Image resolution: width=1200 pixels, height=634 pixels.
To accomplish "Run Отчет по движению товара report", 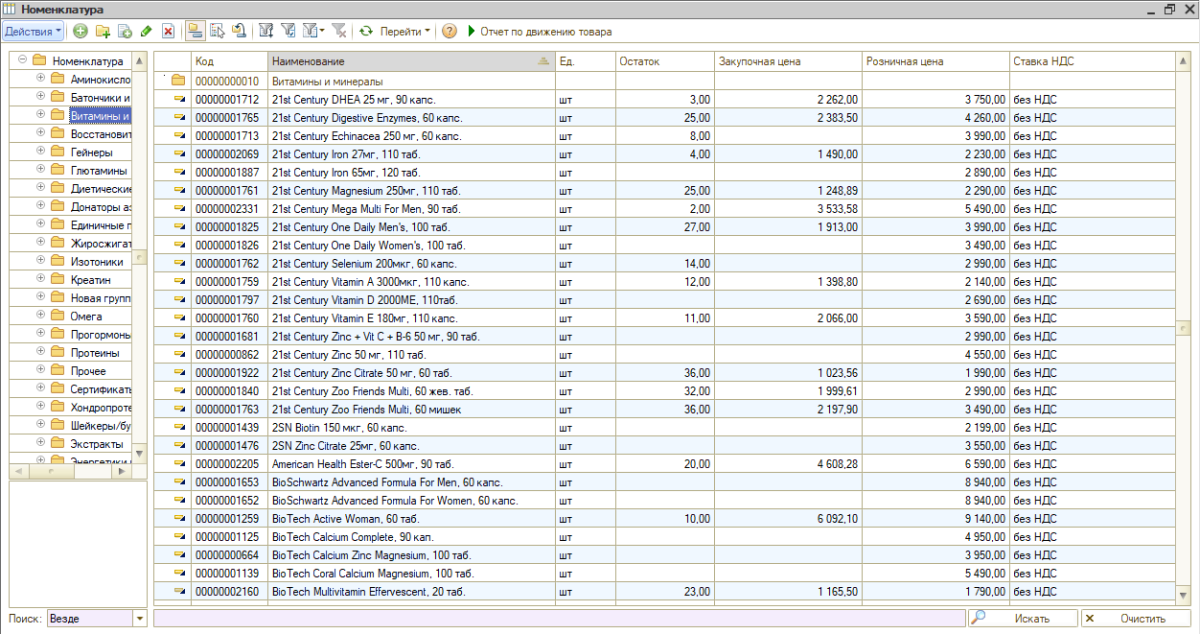I will 539,32.
